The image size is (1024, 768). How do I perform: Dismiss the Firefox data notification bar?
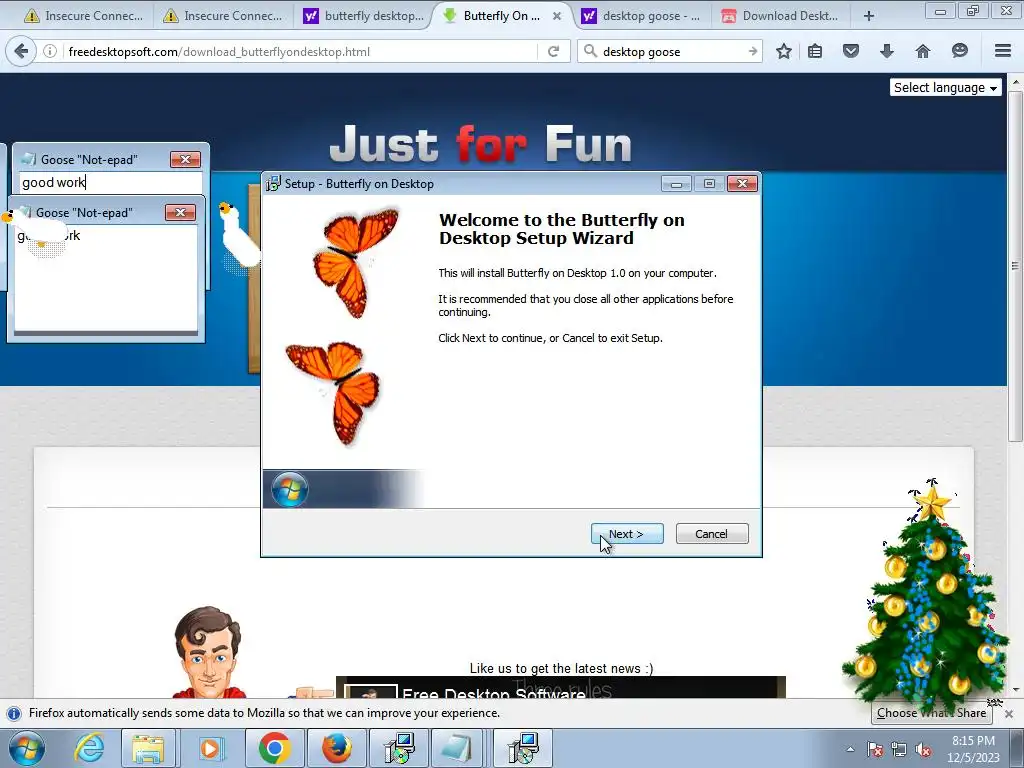tap(1009, 714)
